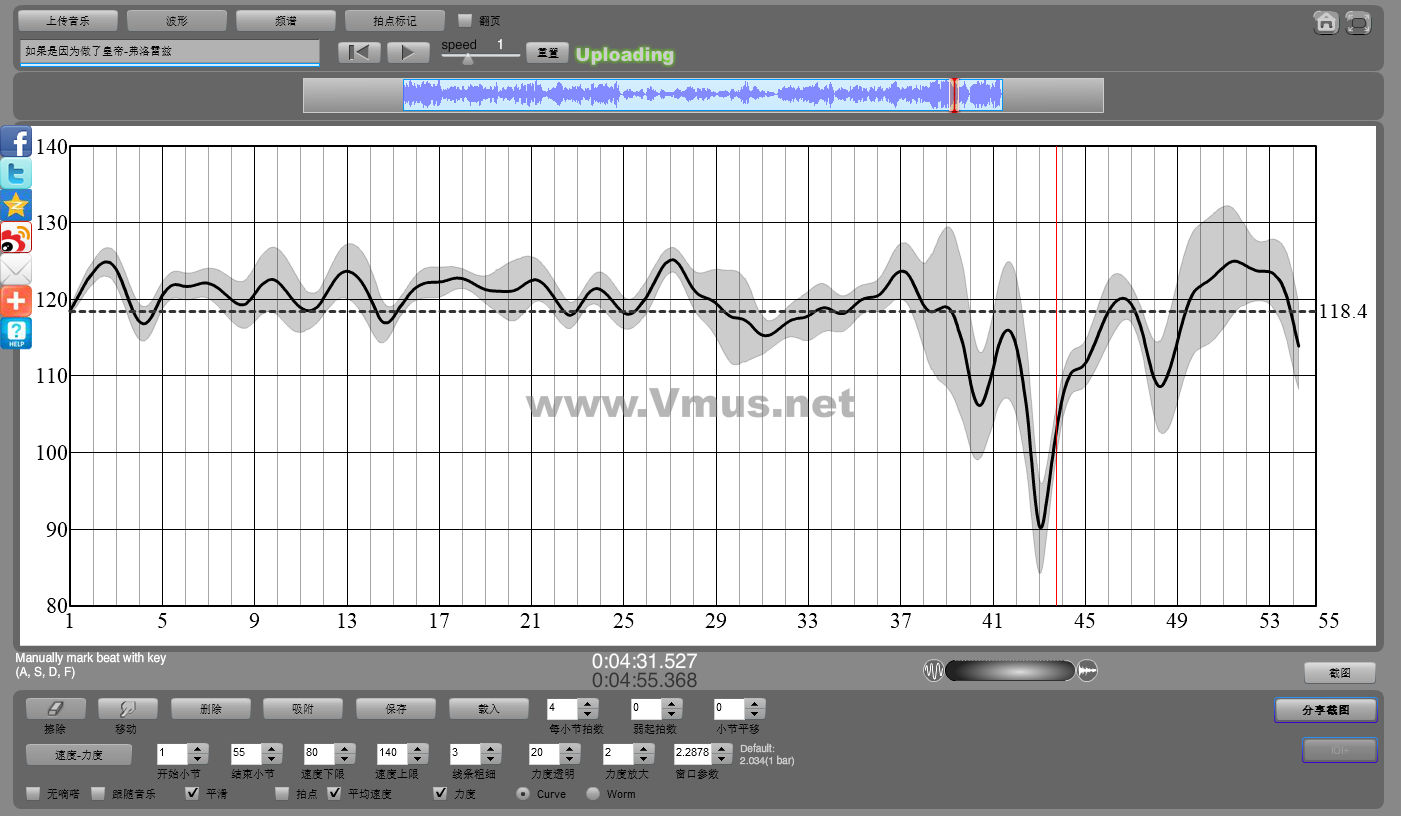
Task: Click the fullscreen icon in top-right corner
Action: (1358, 22)
